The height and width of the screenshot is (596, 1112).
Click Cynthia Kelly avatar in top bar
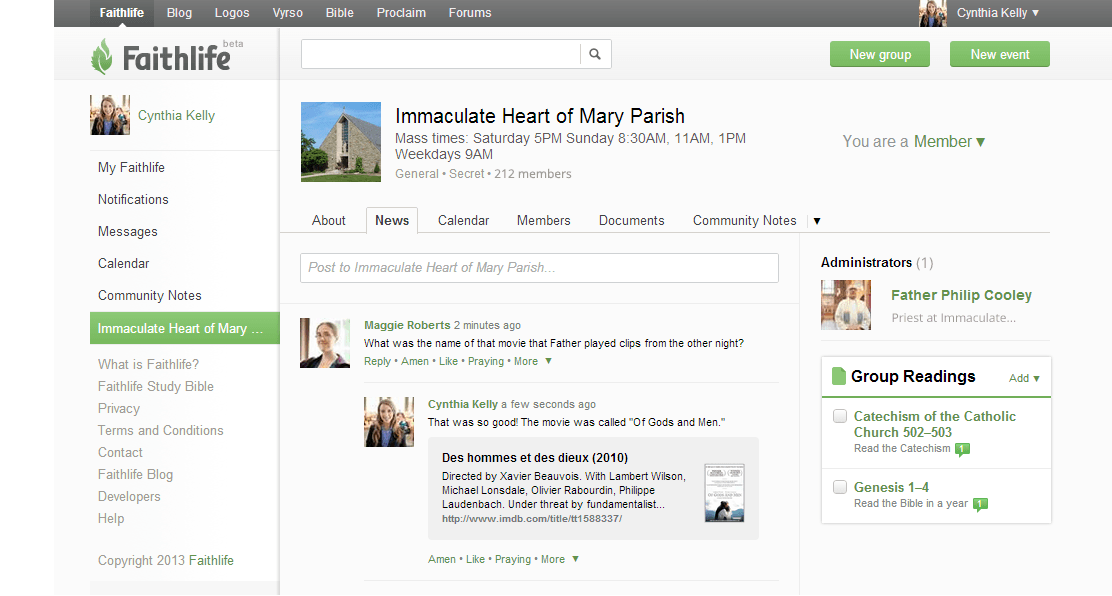(x=933, y=13)
